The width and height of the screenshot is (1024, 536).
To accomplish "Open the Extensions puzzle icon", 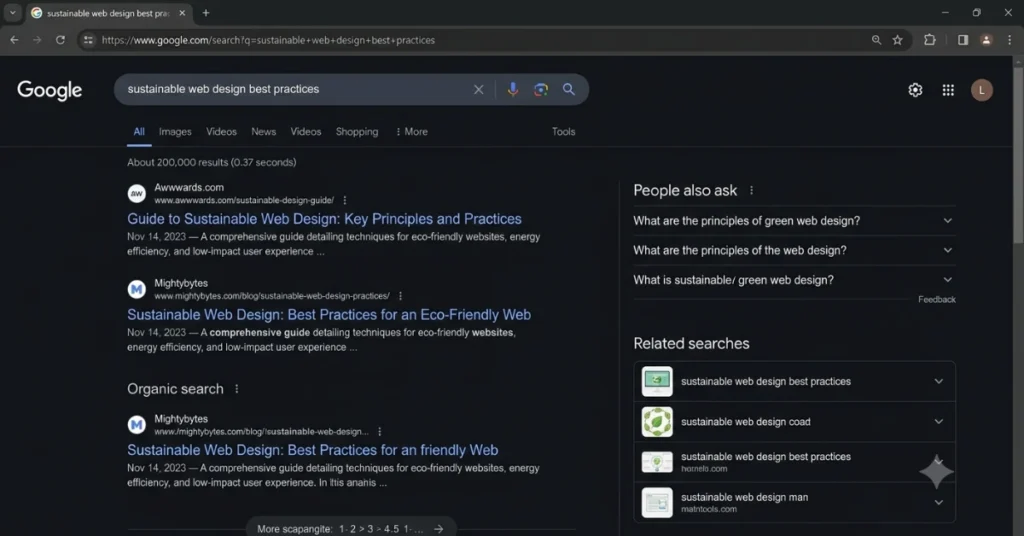I will click(x=929, y=40).
